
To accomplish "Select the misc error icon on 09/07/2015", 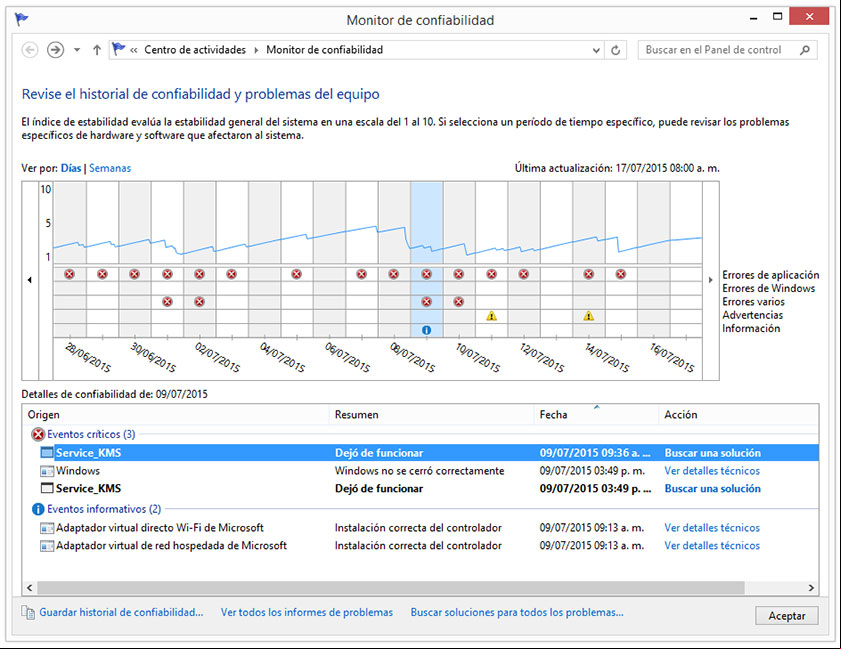I will click(426, 301).
